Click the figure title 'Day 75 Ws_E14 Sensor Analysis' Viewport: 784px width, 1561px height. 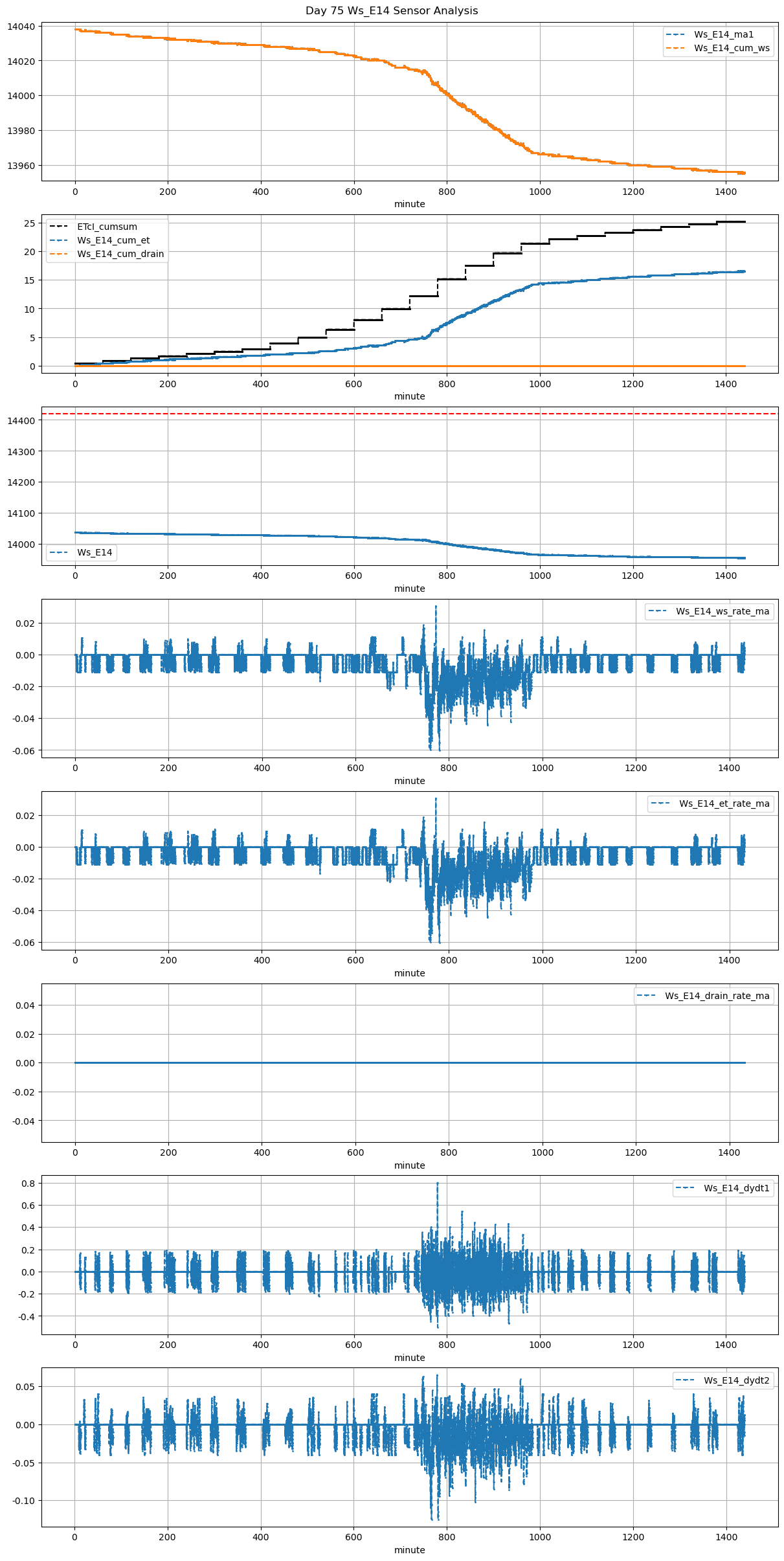point(392,10)
